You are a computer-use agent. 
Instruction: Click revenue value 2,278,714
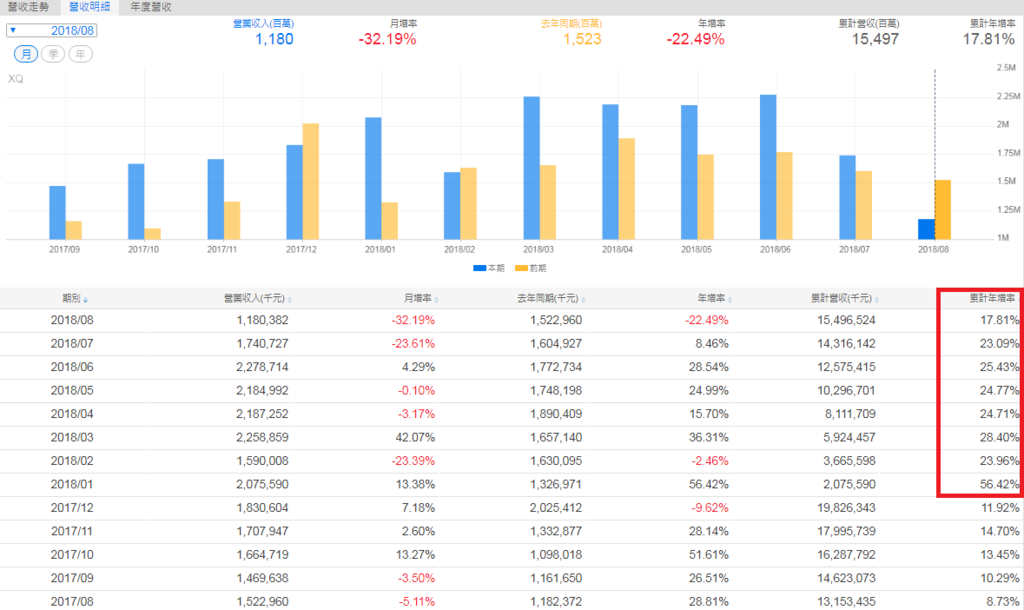click(x=262, y=367)
